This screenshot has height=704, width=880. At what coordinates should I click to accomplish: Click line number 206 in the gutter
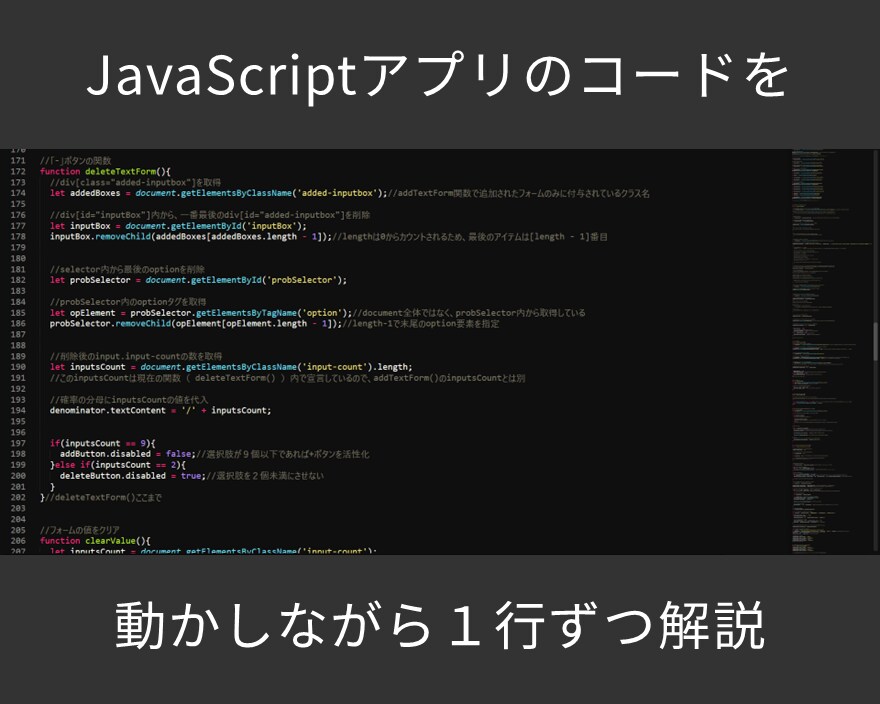click(x=18, y=541)
